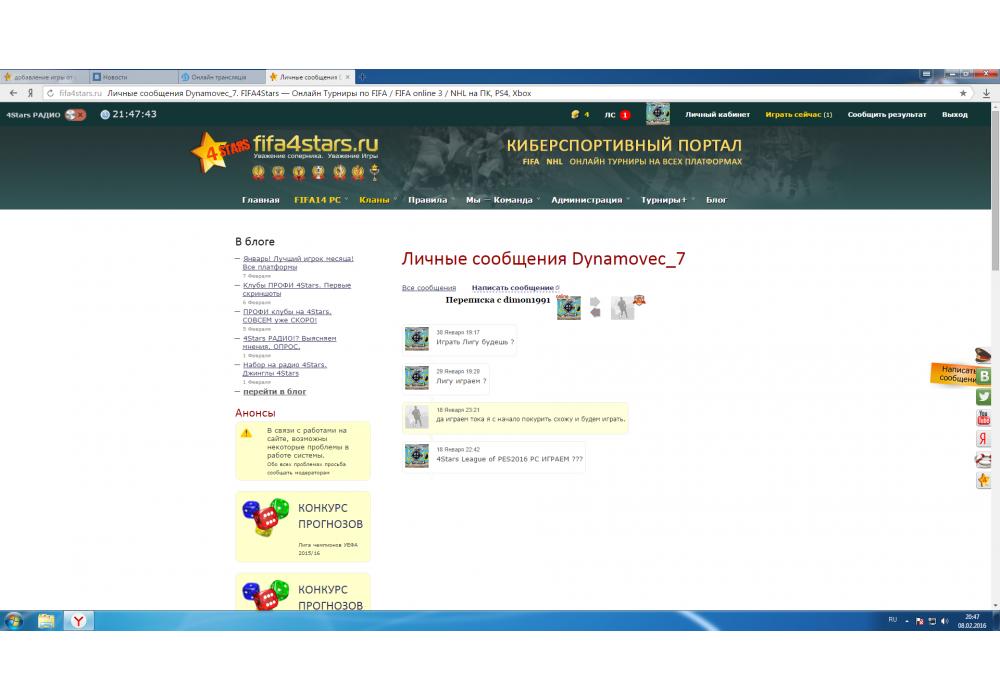Open the Twitter share icon on right sidebar

[984, 397]
